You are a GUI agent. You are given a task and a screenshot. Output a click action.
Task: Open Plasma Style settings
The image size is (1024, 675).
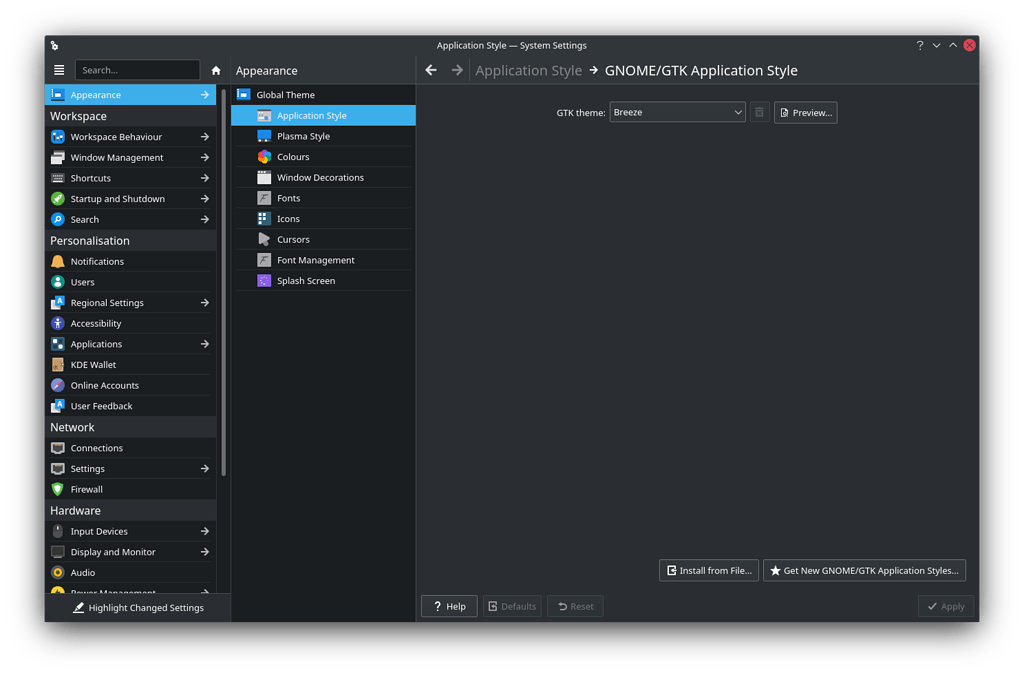(303, 136)
